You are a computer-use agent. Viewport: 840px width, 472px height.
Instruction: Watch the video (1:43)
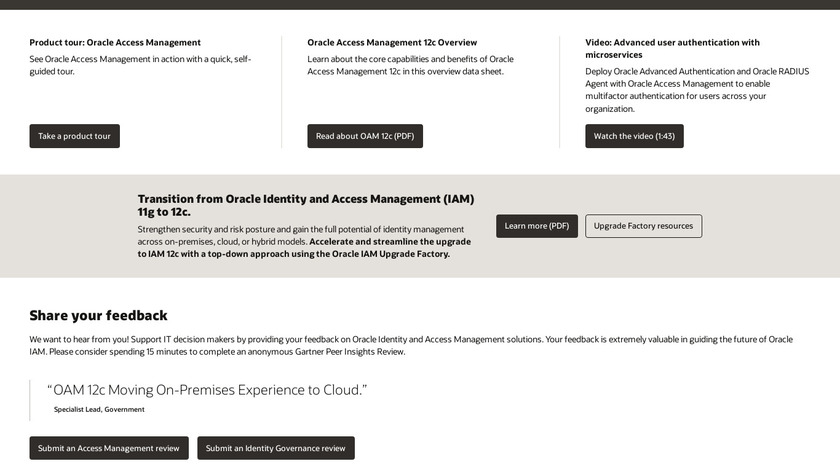pyautogui.click(x=634, y=136)
